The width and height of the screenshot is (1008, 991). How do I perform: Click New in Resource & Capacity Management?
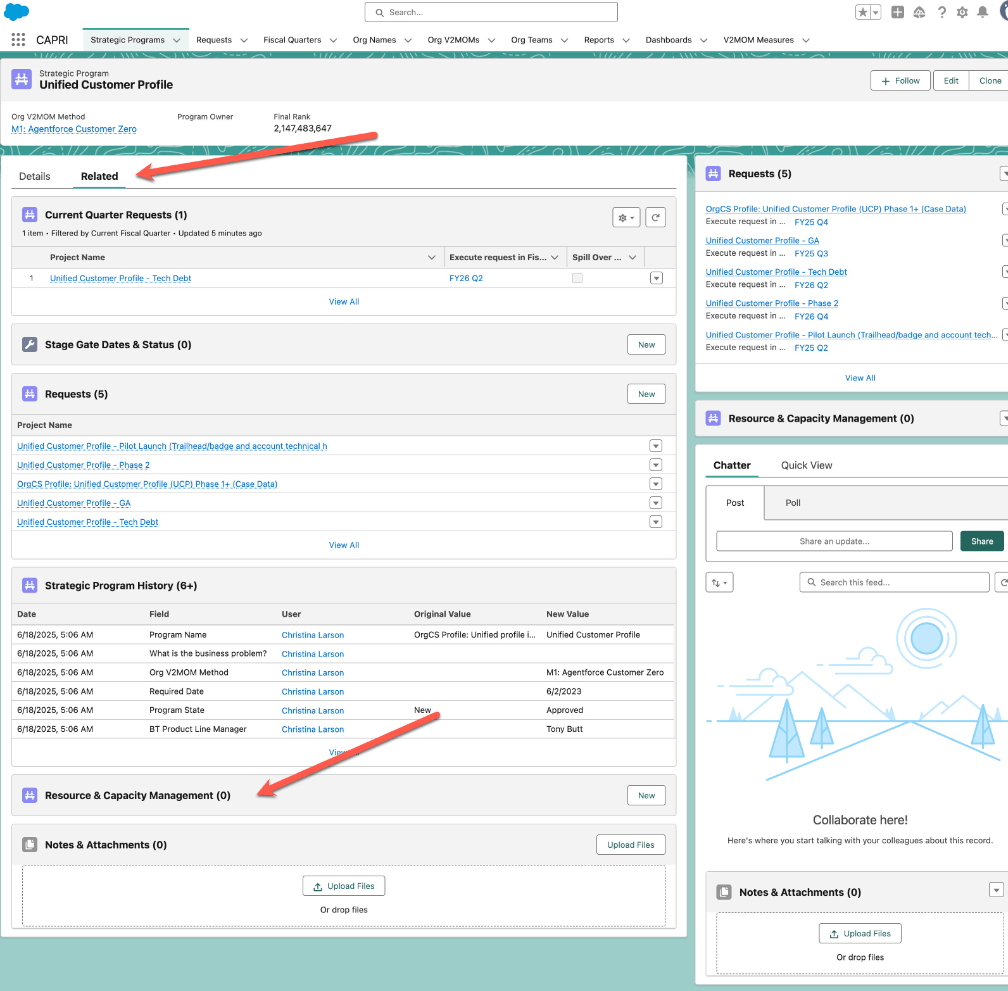[646, 796]
